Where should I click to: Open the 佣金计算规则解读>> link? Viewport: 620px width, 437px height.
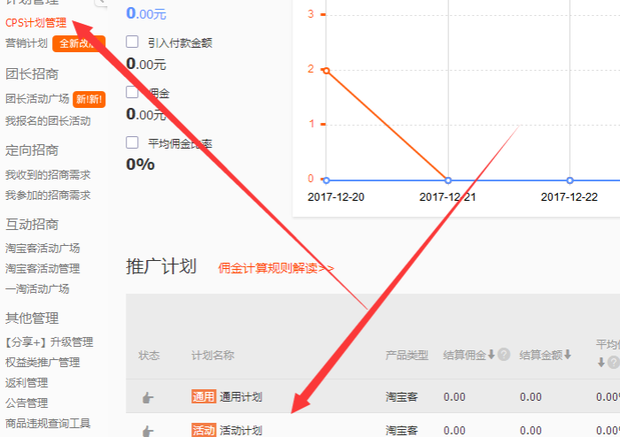point(276,268)
